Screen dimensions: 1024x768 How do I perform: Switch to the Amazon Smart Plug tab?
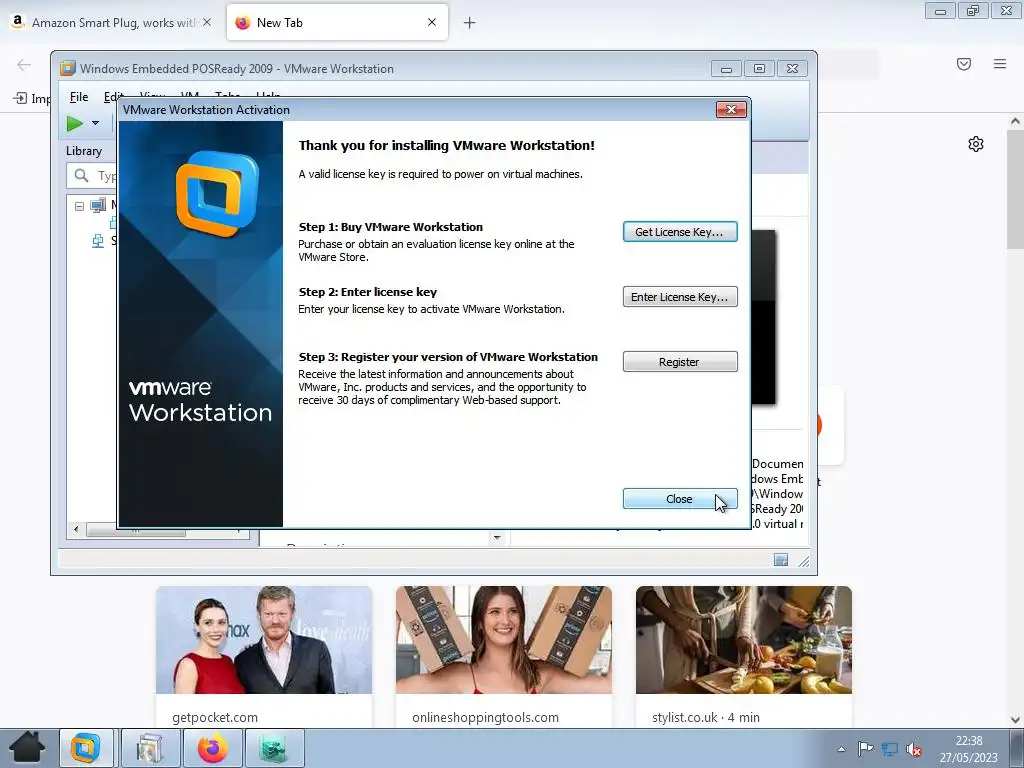pos(113,23)
